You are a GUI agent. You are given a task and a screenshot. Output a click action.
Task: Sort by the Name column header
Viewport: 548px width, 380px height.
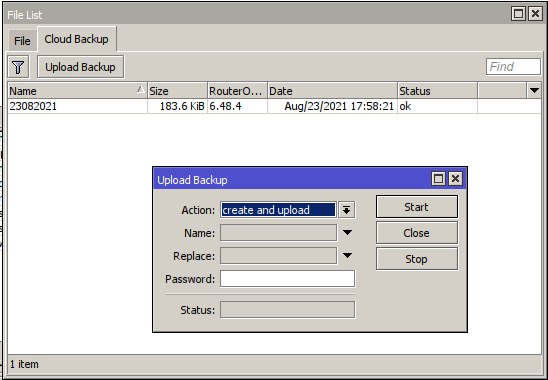(78, 91)
